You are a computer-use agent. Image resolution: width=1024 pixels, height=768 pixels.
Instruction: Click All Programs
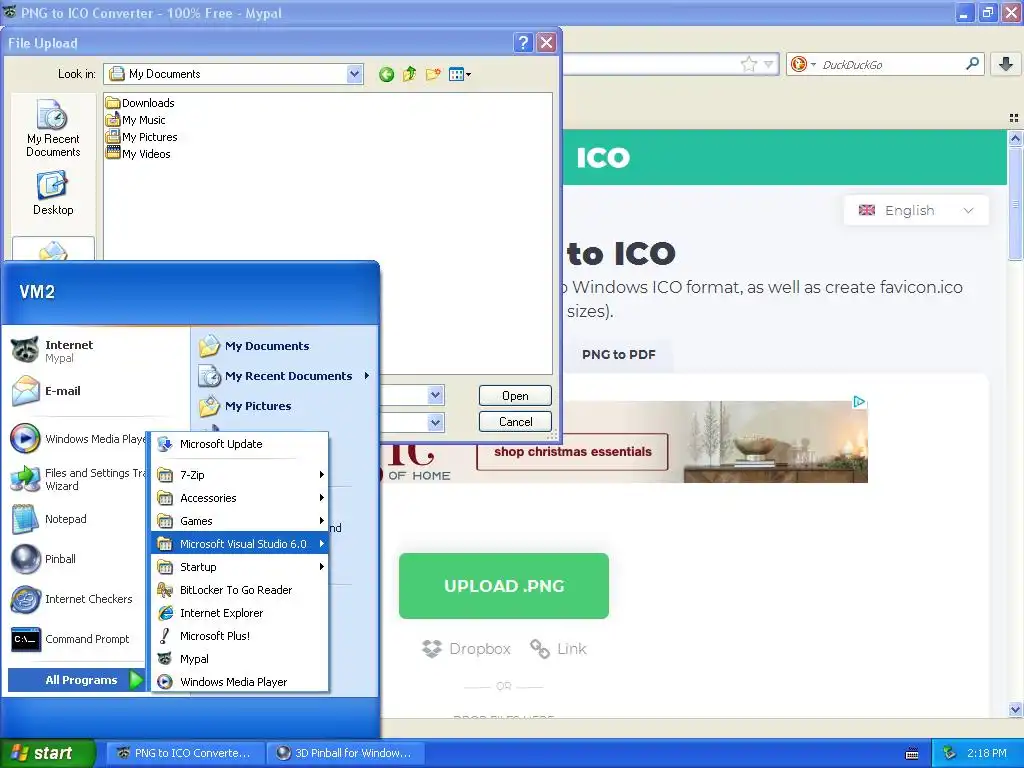pyautogui.click(x=76, y=680)
